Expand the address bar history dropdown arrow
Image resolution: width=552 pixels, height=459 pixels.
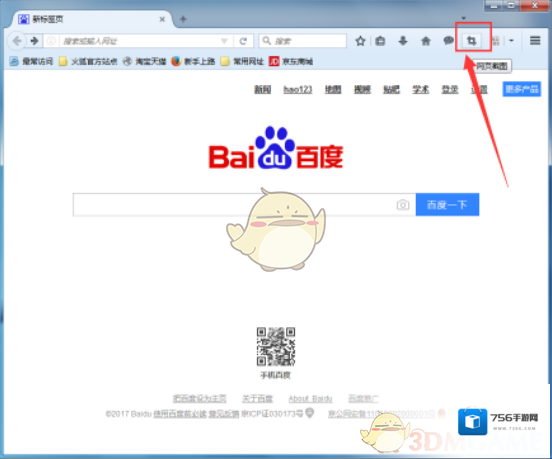click(224, 41)
